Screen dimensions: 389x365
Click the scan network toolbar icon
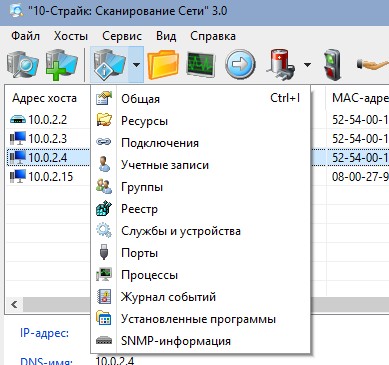(x=22, y=65)
